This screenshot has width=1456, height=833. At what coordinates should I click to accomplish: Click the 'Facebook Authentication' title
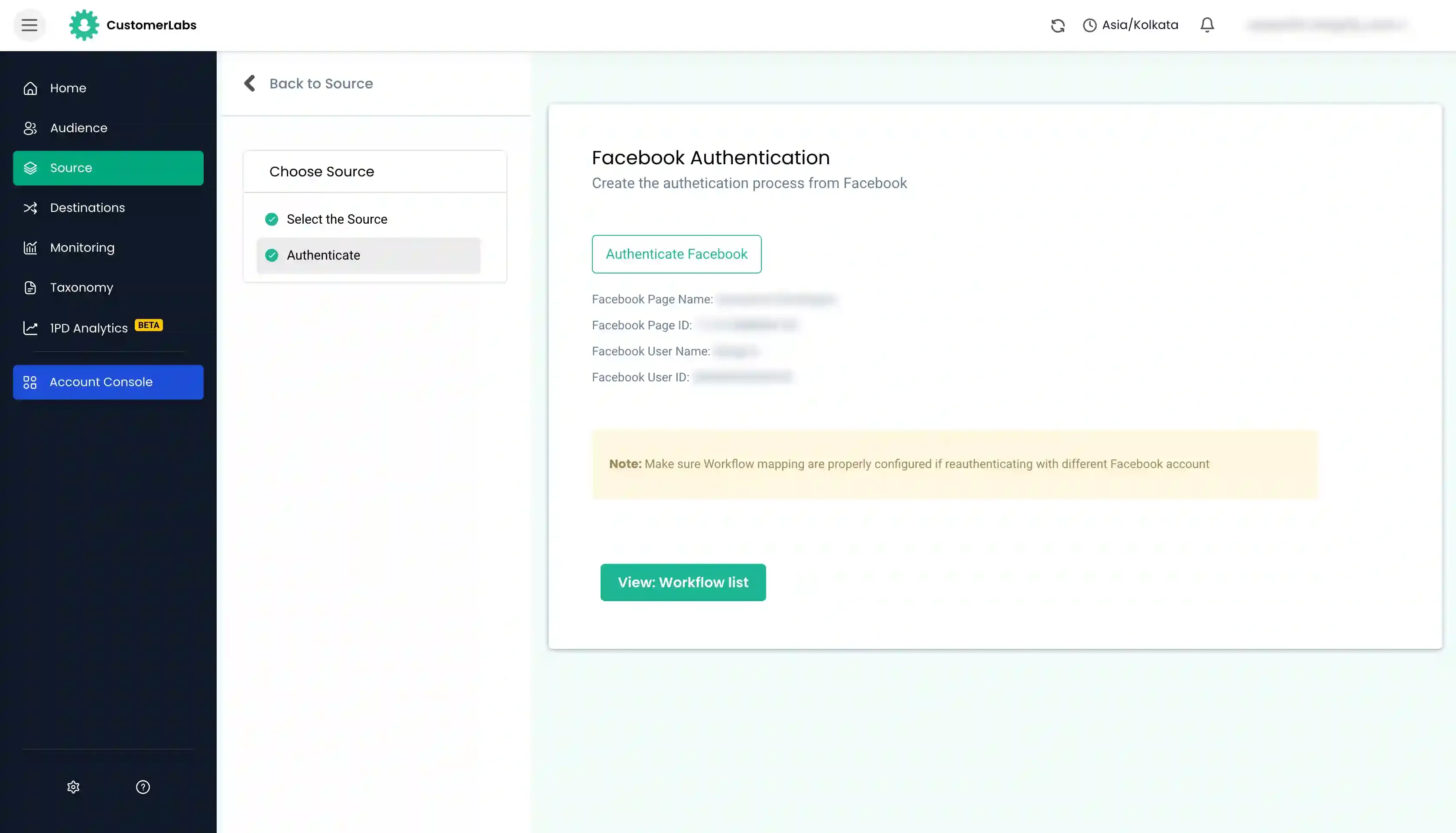point(711,157)
